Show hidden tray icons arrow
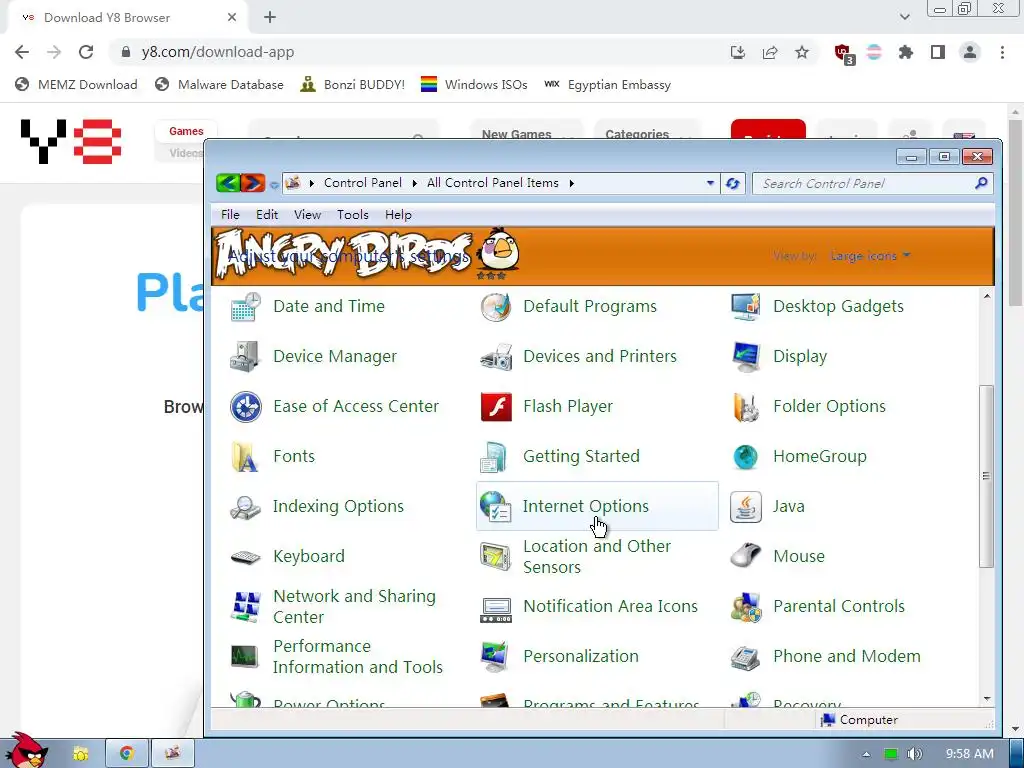 coord(866,754)
